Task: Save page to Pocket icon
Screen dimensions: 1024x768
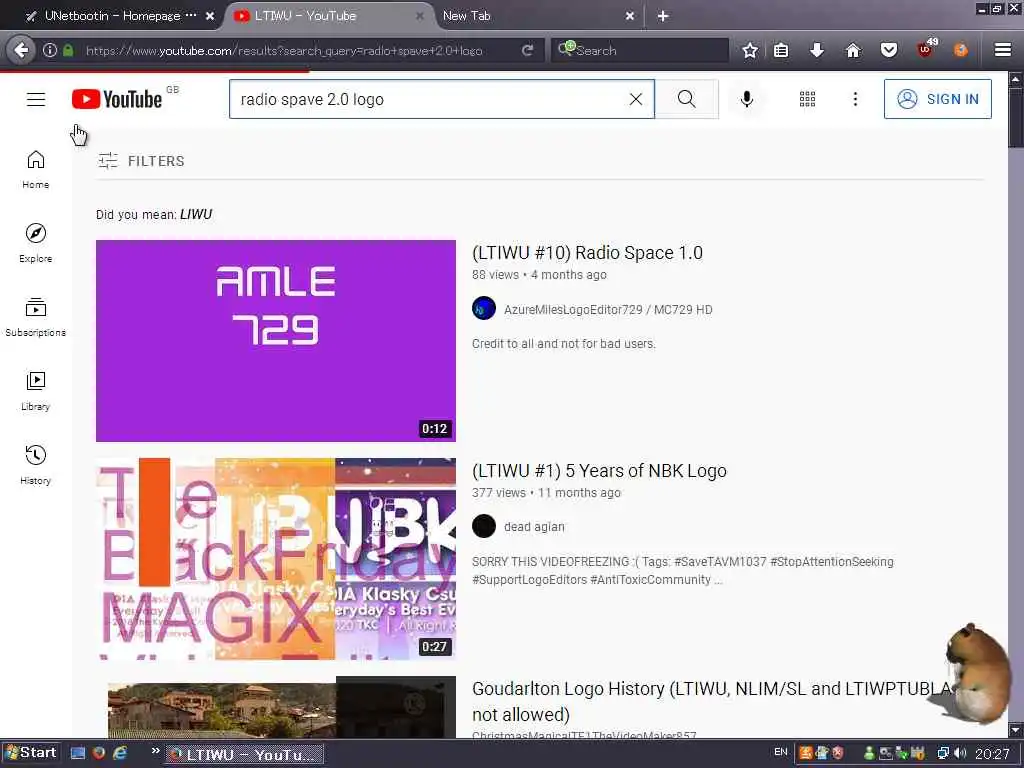Action: [x=889, y=50]
